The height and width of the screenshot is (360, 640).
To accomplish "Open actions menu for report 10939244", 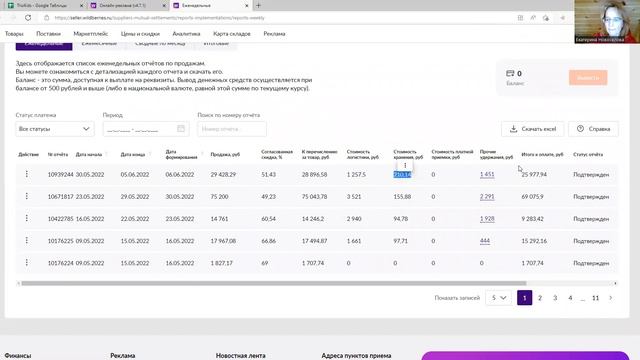I will pos(27,174).
